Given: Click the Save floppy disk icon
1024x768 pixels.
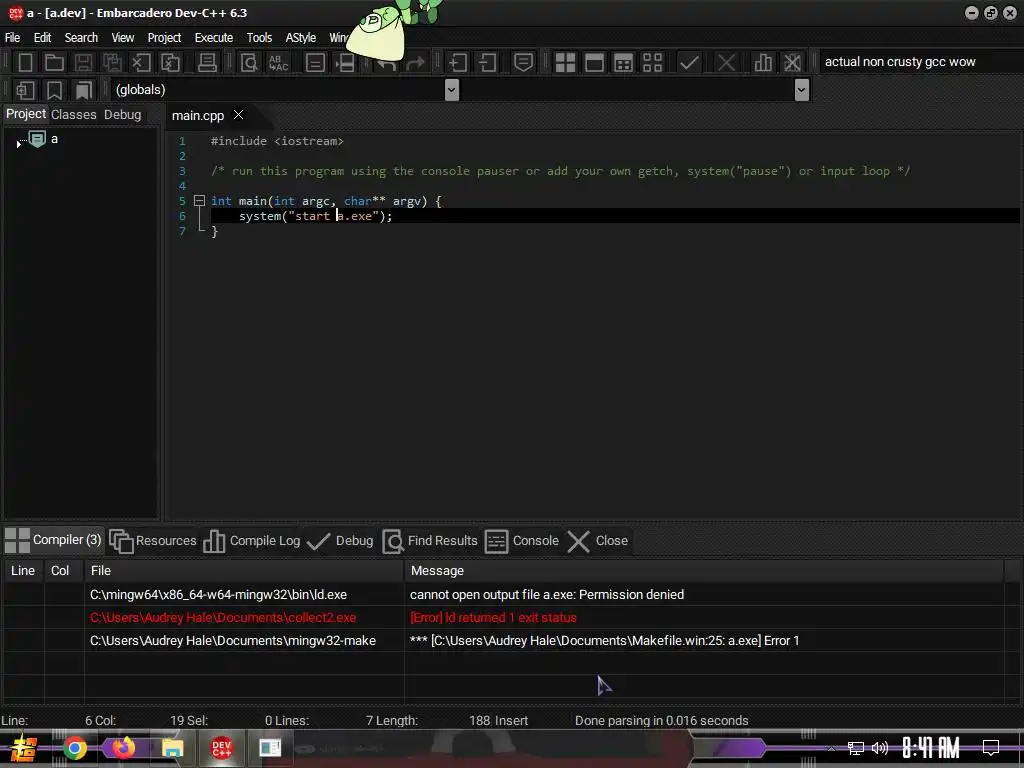Looking at the screenshot, I should [83, 63].
